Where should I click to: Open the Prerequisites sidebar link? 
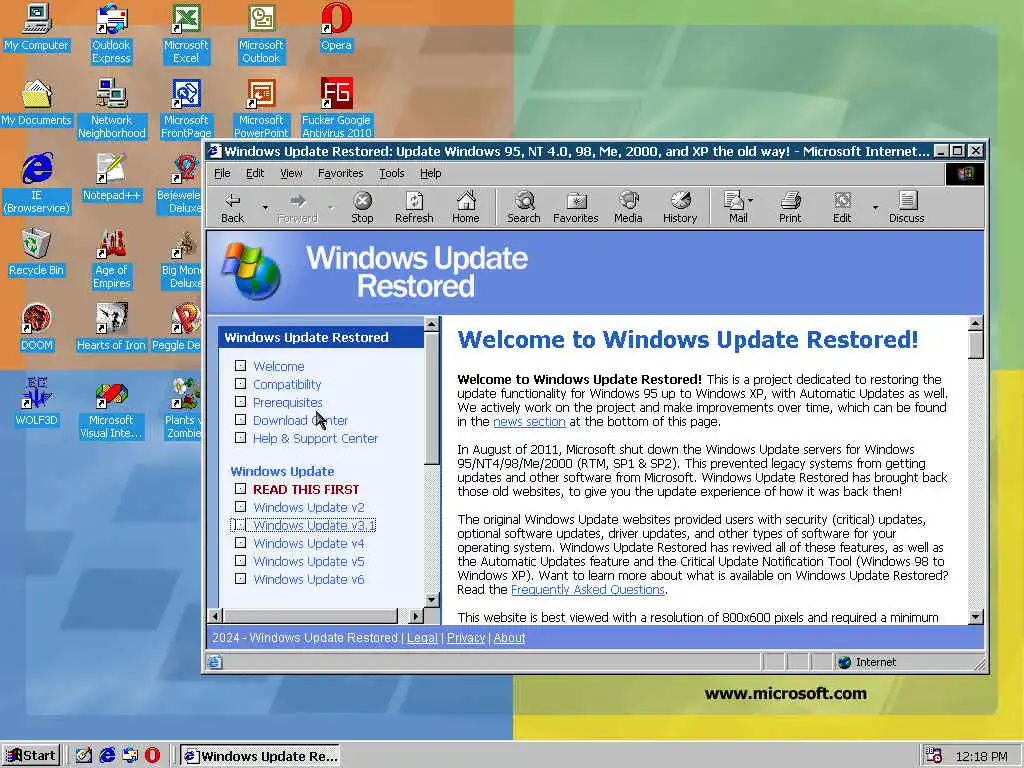pyautogui.click(x=288, y=402)
